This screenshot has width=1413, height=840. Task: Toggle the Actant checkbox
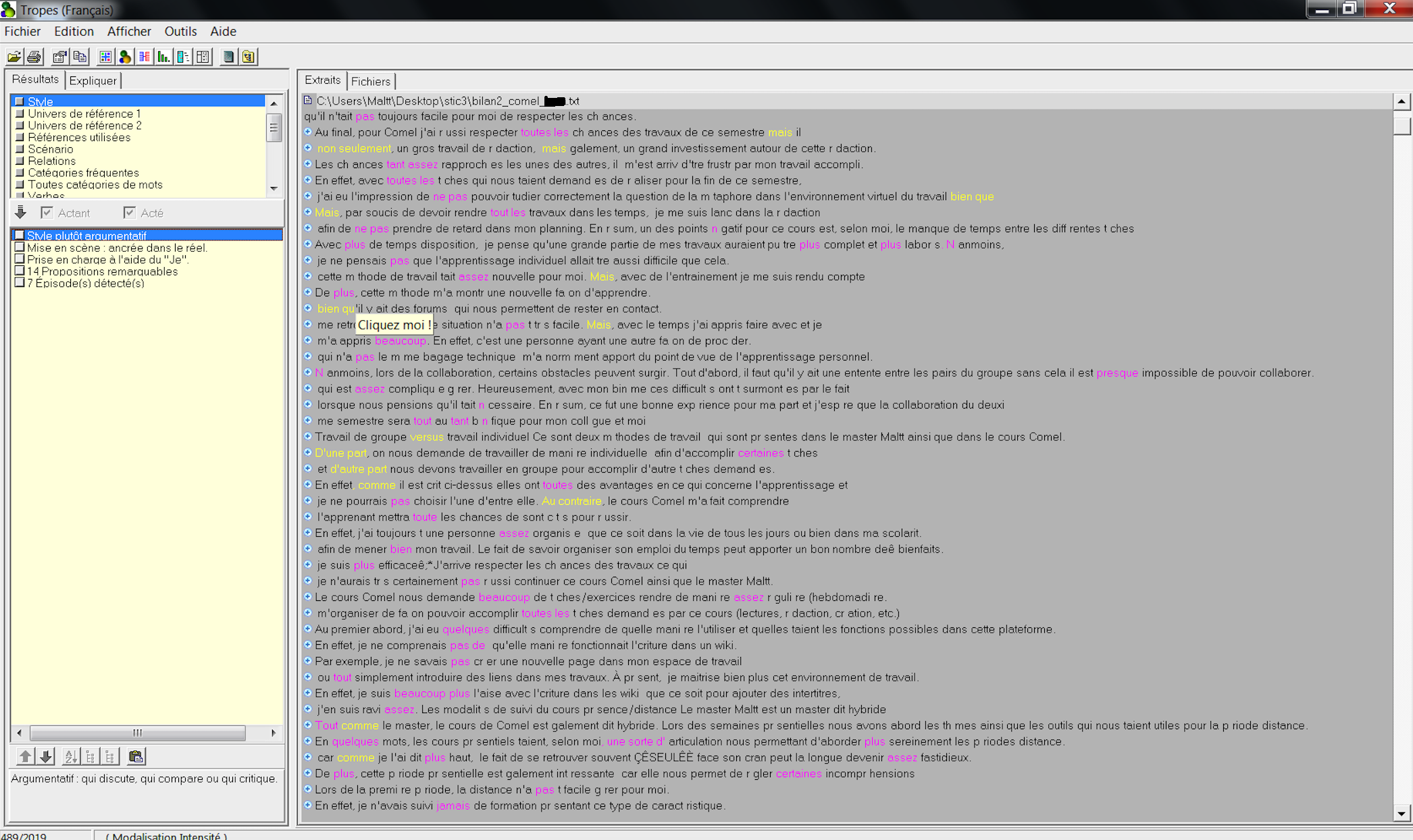[x=47, y=213]
